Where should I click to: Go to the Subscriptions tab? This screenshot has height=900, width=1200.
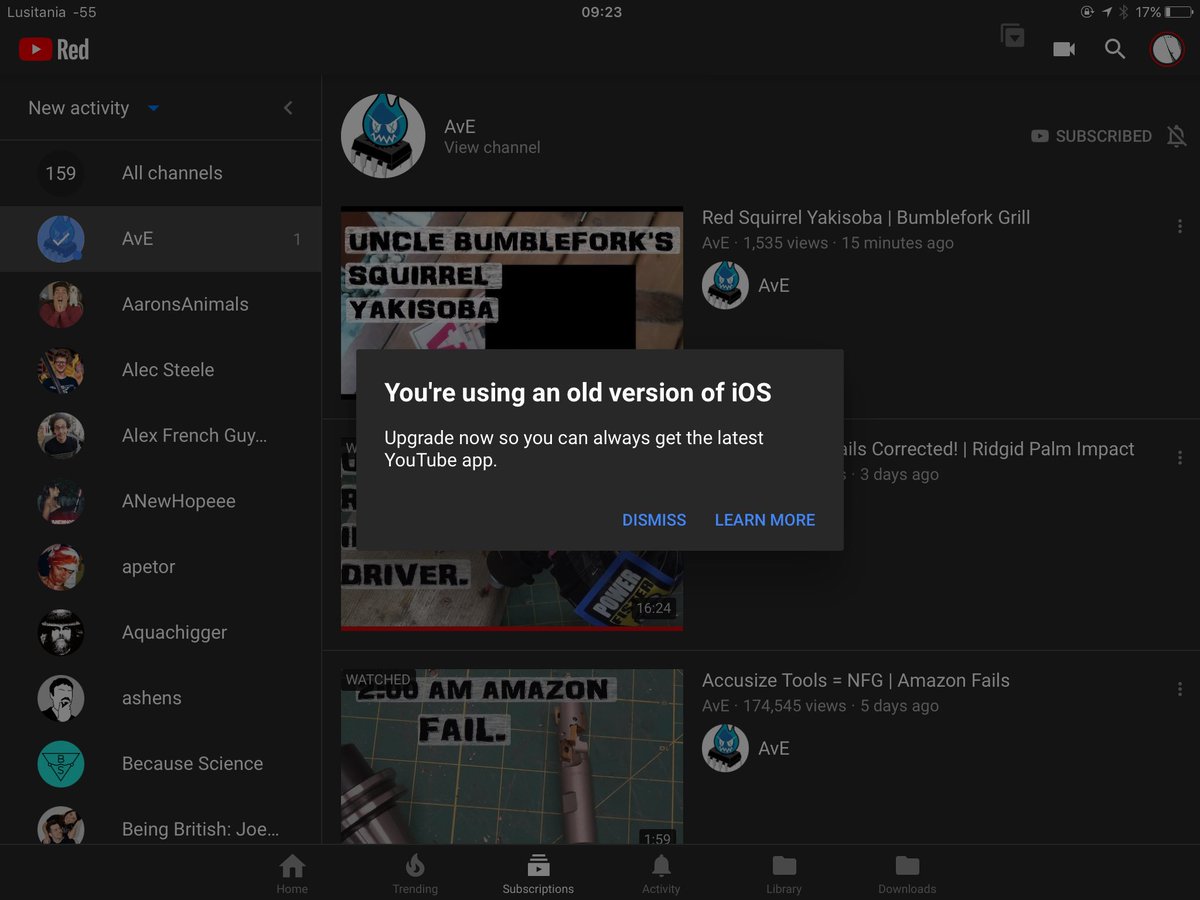[x=538, y=873]
